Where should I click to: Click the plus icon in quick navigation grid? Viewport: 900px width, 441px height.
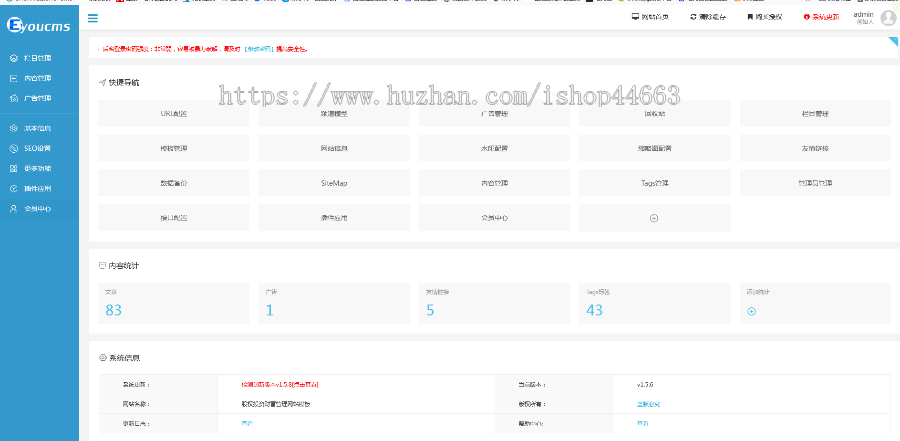654,218
